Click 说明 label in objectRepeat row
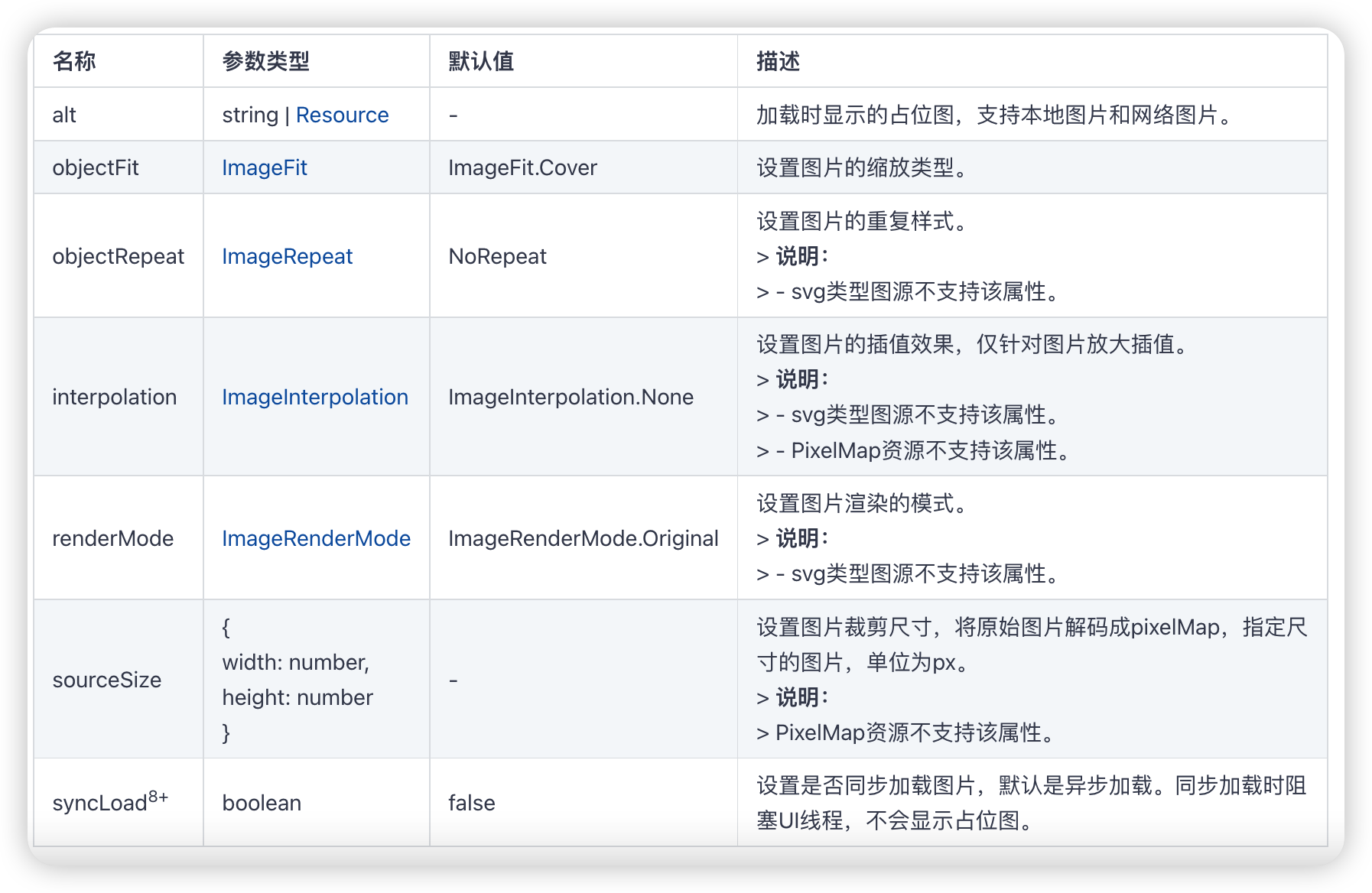 coord(802,256)
